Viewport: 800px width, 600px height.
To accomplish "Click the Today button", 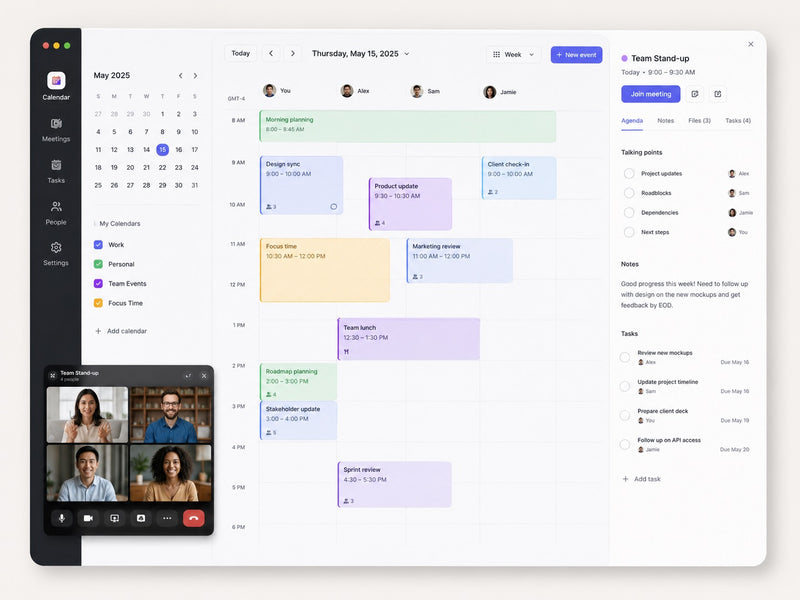I will 241,54.
